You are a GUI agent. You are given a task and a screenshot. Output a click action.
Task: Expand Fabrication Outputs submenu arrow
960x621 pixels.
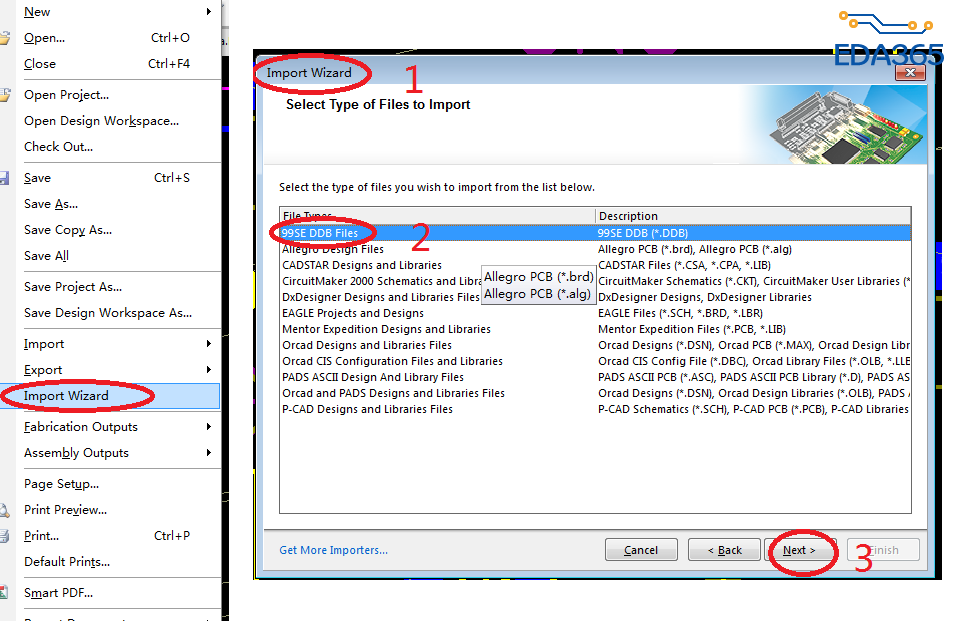click(209, 427)
